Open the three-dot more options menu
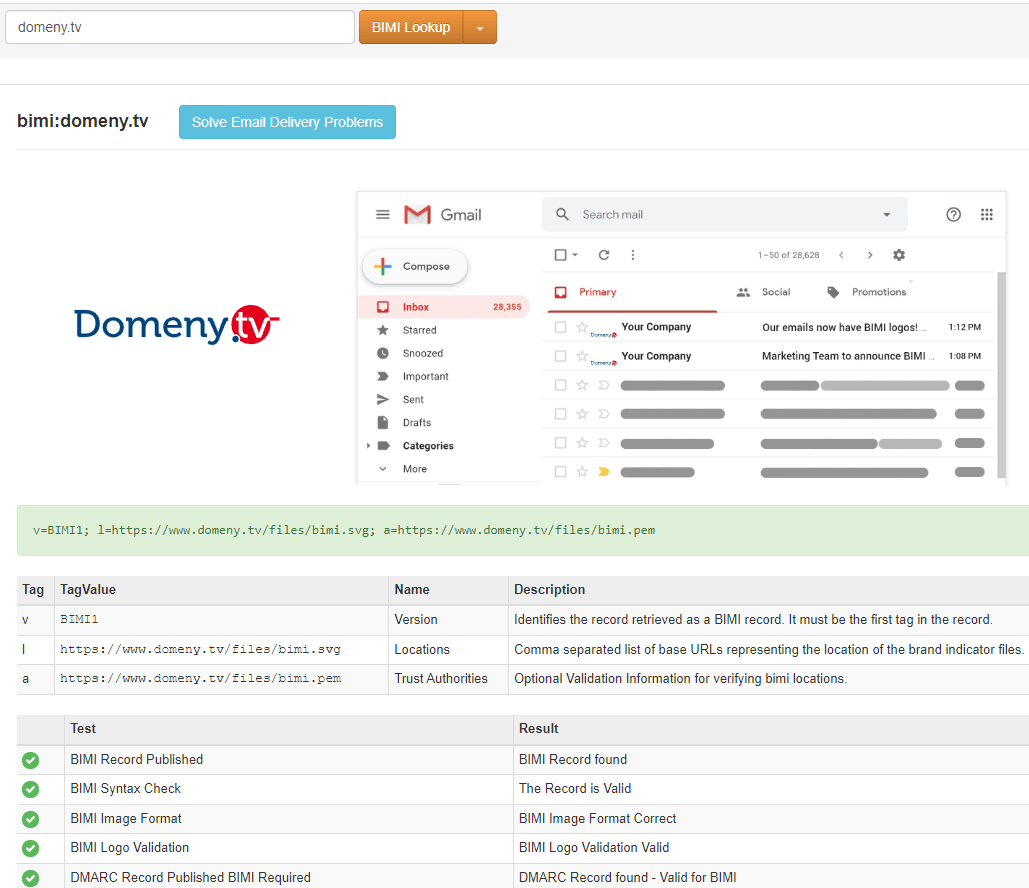The height and width of the screenshot is (888, 1029). pyautogui.click(x=633, y=255)
